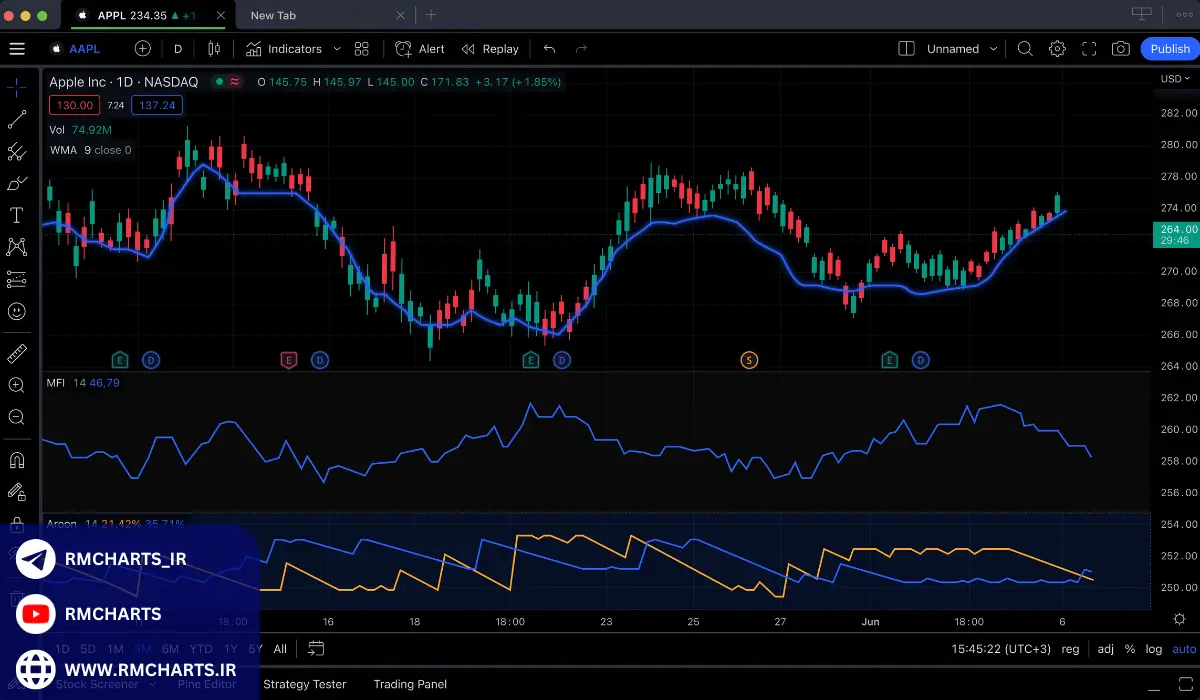Click the undo arrow in the toolbar
The image size is (1200, 700).
(549, 49)
